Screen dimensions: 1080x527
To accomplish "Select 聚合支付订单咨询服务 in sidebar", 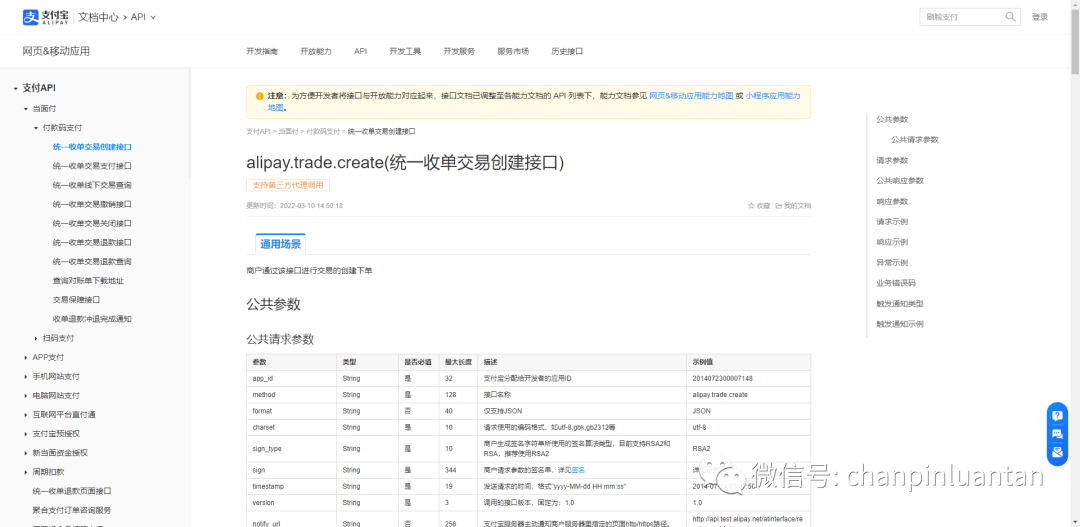I will pos(72,510).
